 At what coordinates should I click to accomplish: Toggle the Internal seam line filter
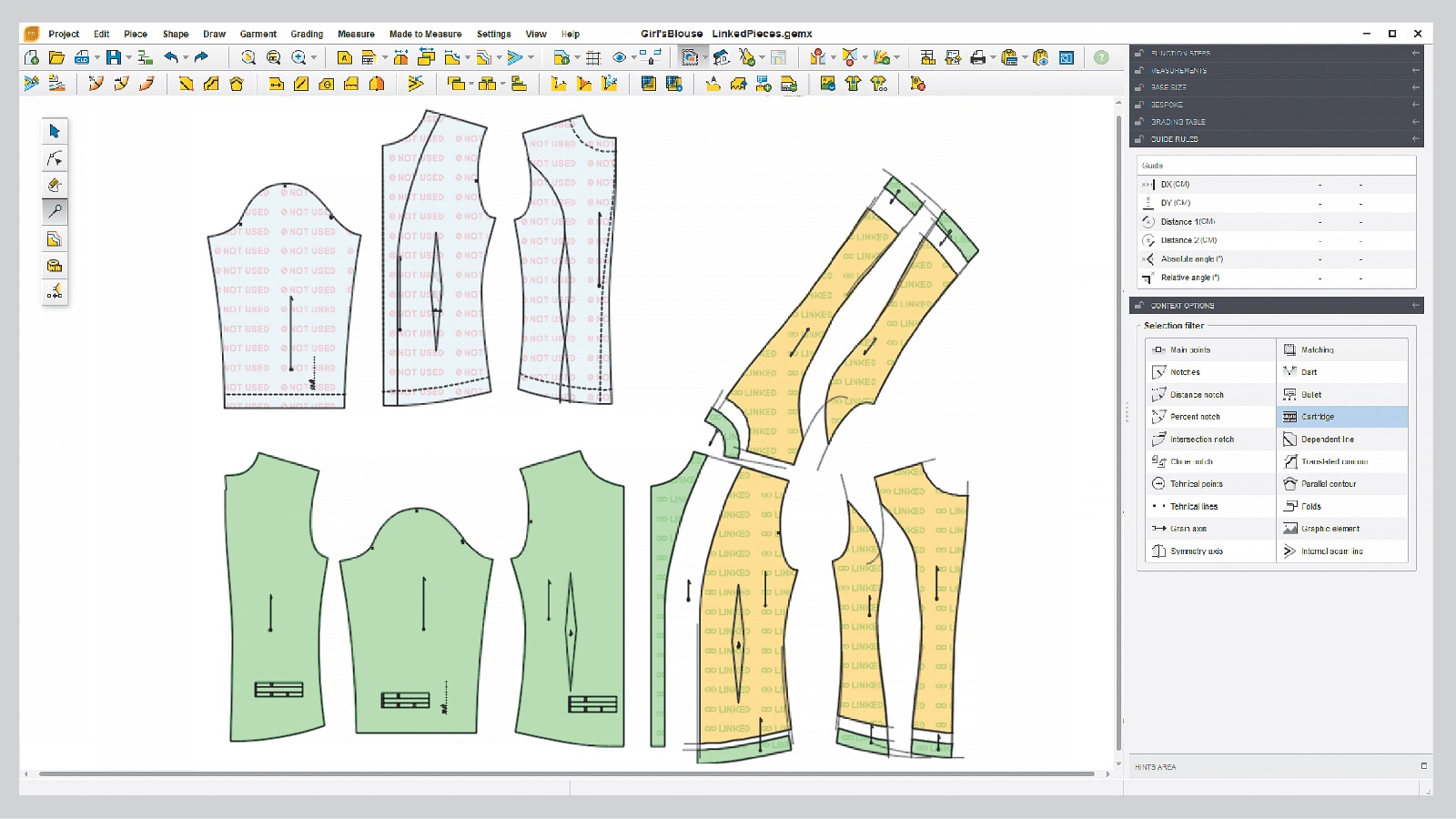[x=1342, y=551]
